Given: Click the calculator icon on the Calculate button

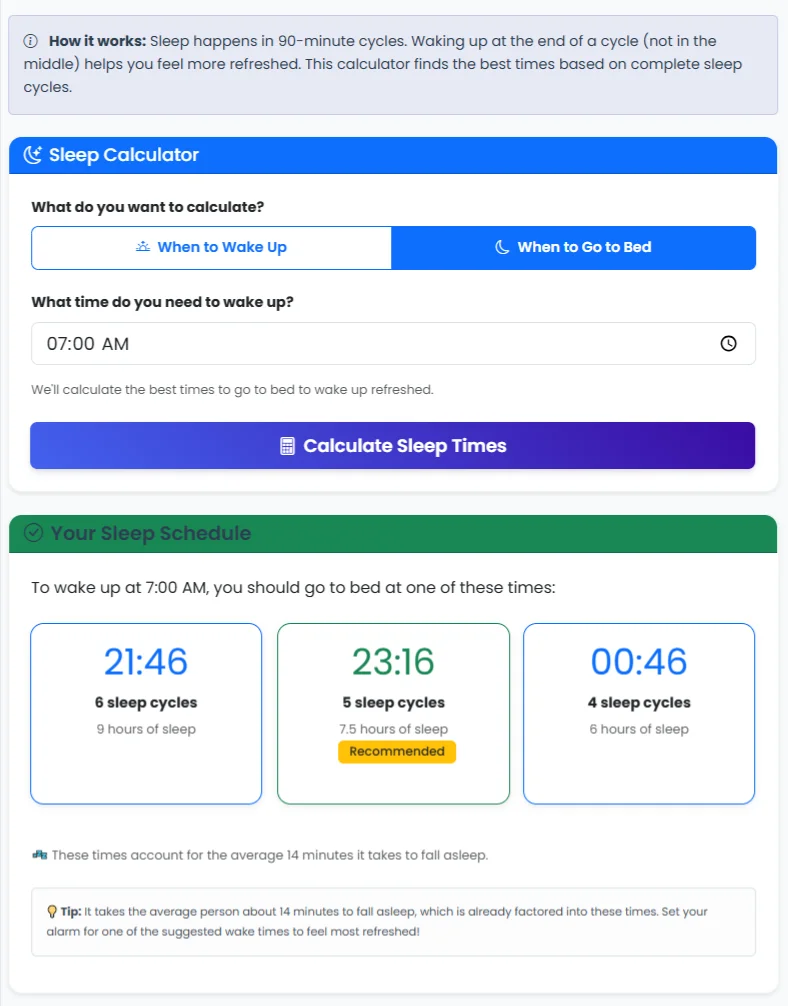Looking at the screenshot, I should pos(288,446).
